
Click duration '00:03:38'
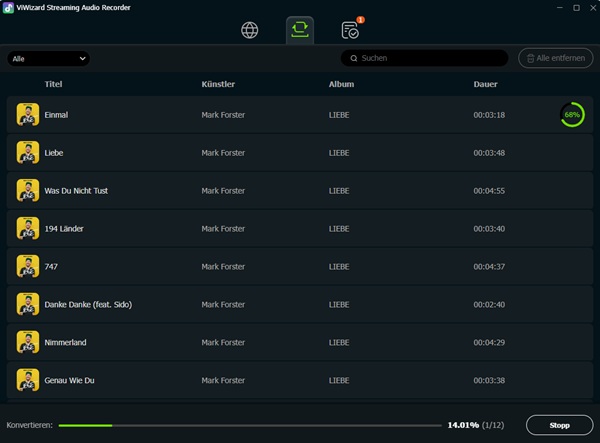pyautogui.click(x=489, y=380)
